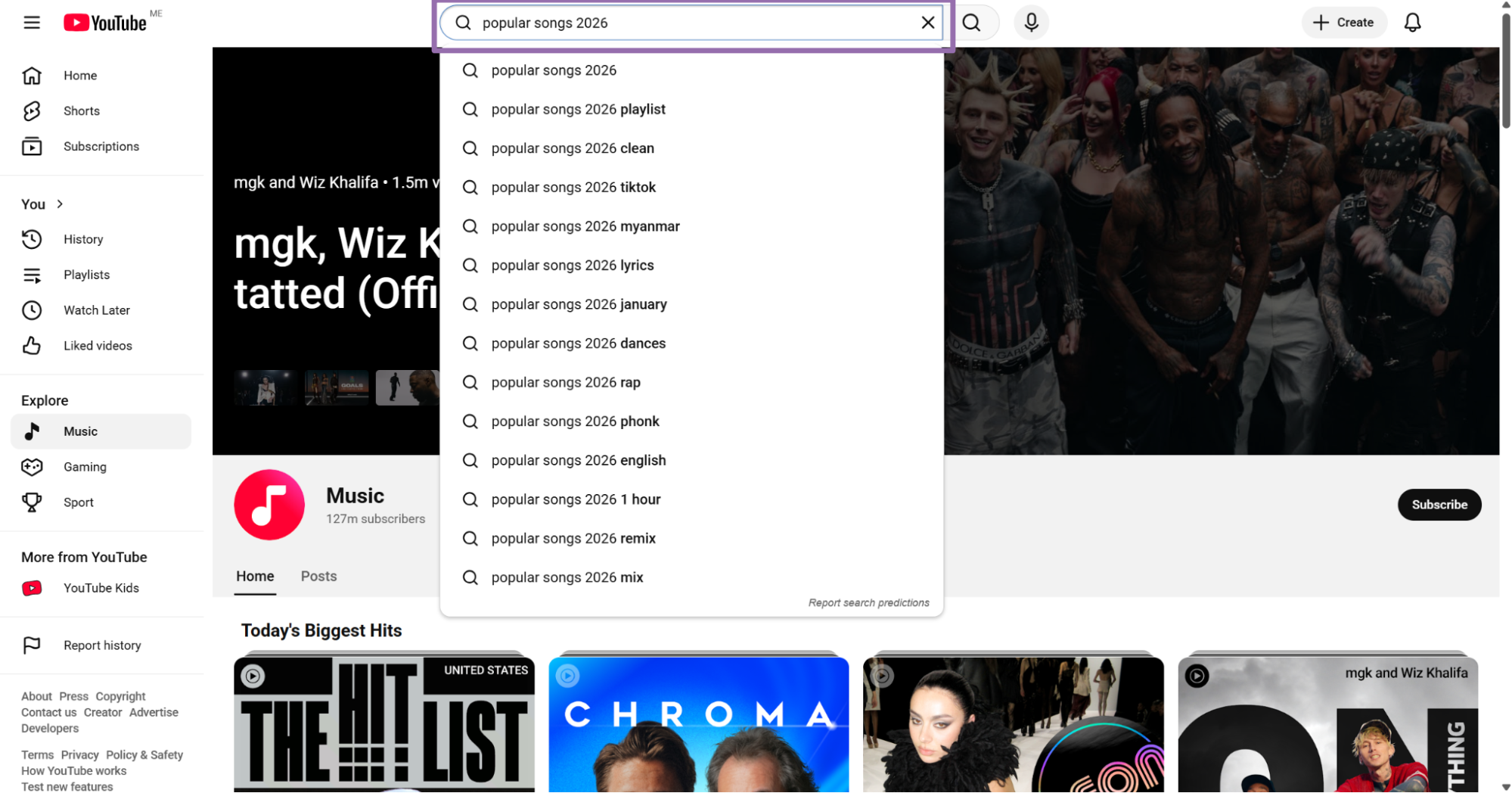Open the CHROMA playlist thumbnail
The width and height of the screenshot is (1512, 793).
tap(698, 724)
